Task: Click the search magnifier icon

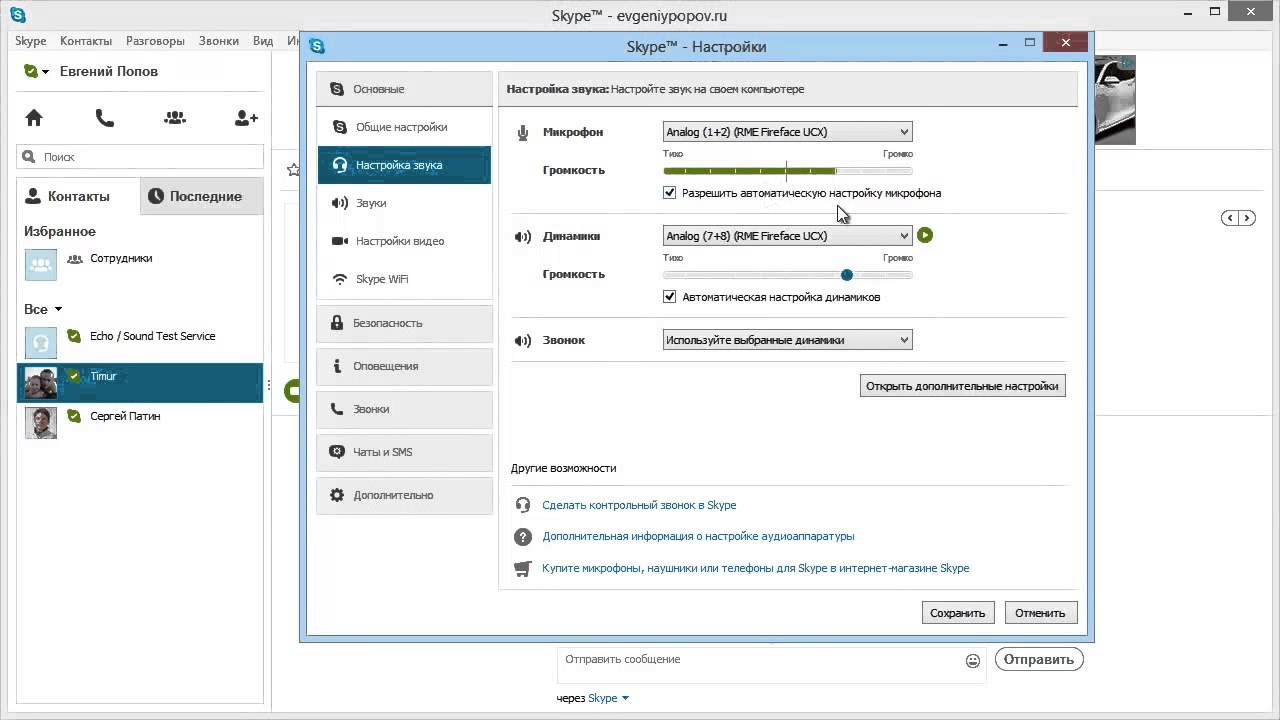Action: 29,157
